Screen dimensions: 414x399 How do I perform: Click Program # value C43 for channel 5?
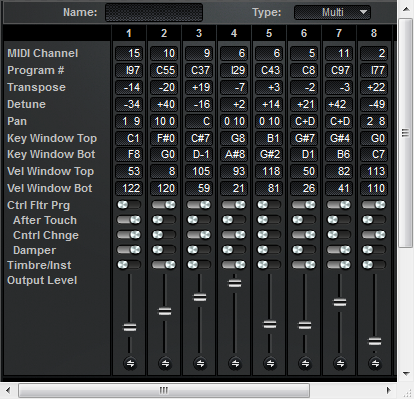269,70
